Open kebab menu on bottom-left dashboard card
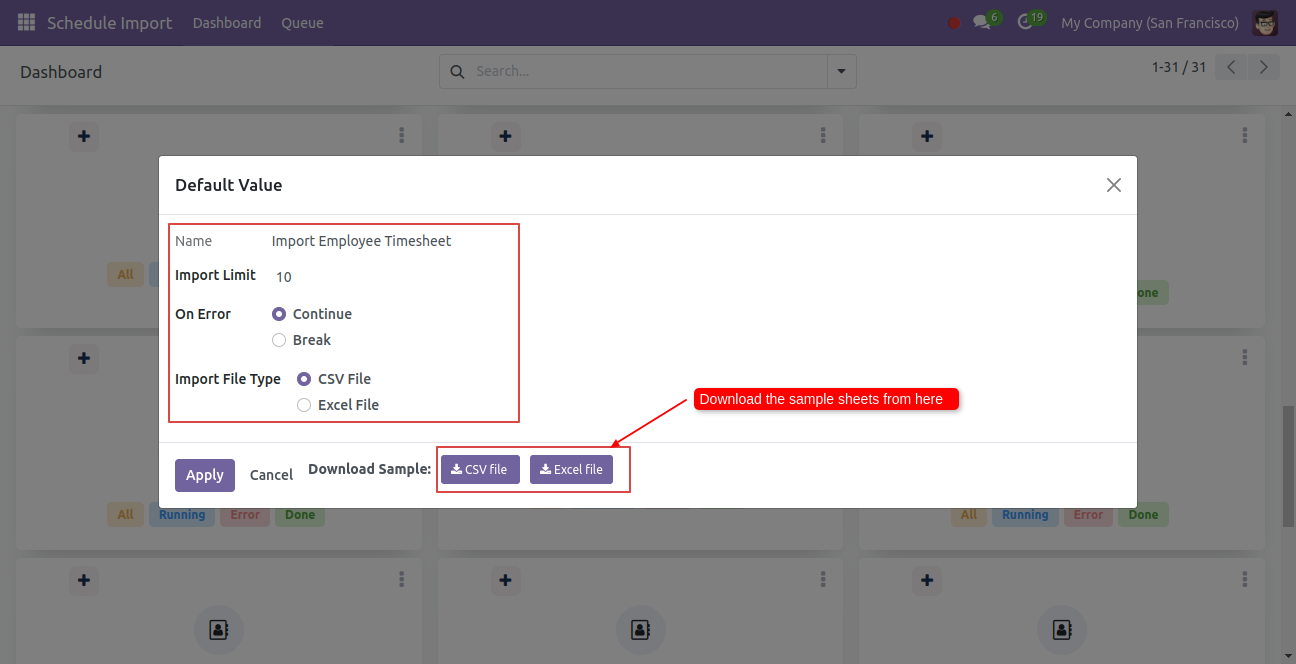Image resolution: width=1296 pixels, height=664 pixels. [x=401, y=579]
